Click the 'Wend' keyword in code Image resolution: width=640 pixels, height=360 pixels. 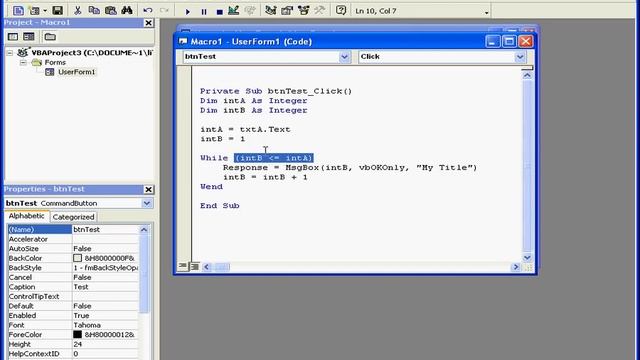(211, 187)
